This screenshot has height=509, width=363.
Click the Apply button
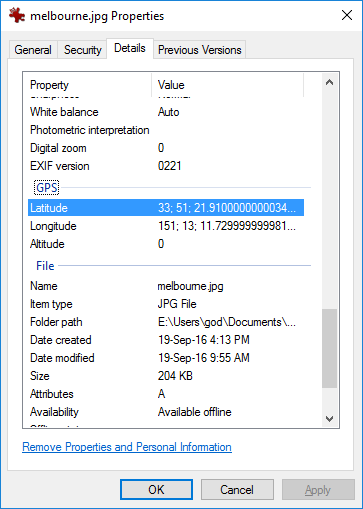pyautogui.click(x=318, y=490)
